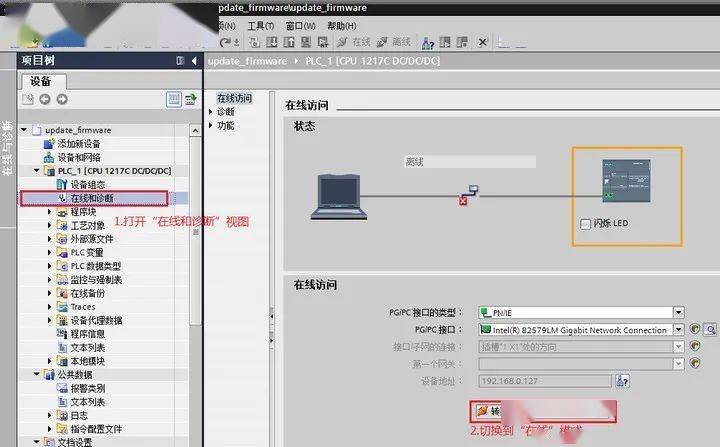Open the 帮助(H) menu

pos(341,25)
